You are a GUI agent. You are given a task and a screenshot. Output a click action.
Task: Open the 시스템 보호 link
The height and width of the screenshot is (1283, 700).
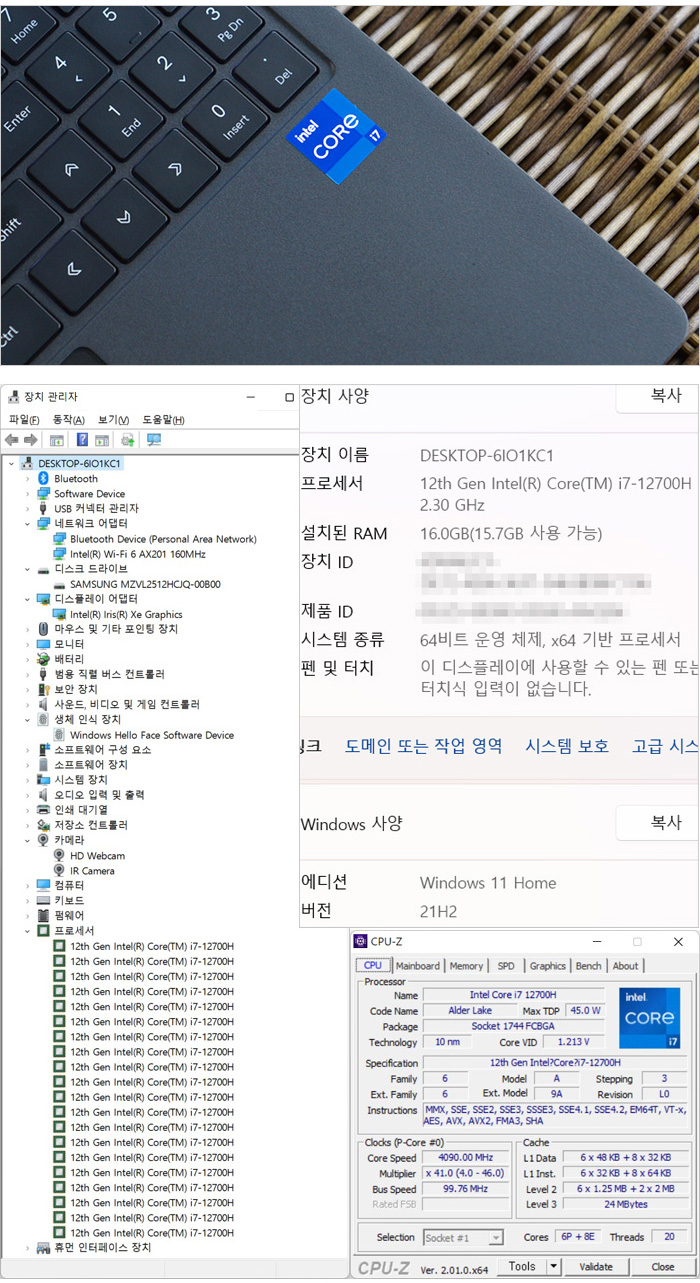[x=567, y=746]
